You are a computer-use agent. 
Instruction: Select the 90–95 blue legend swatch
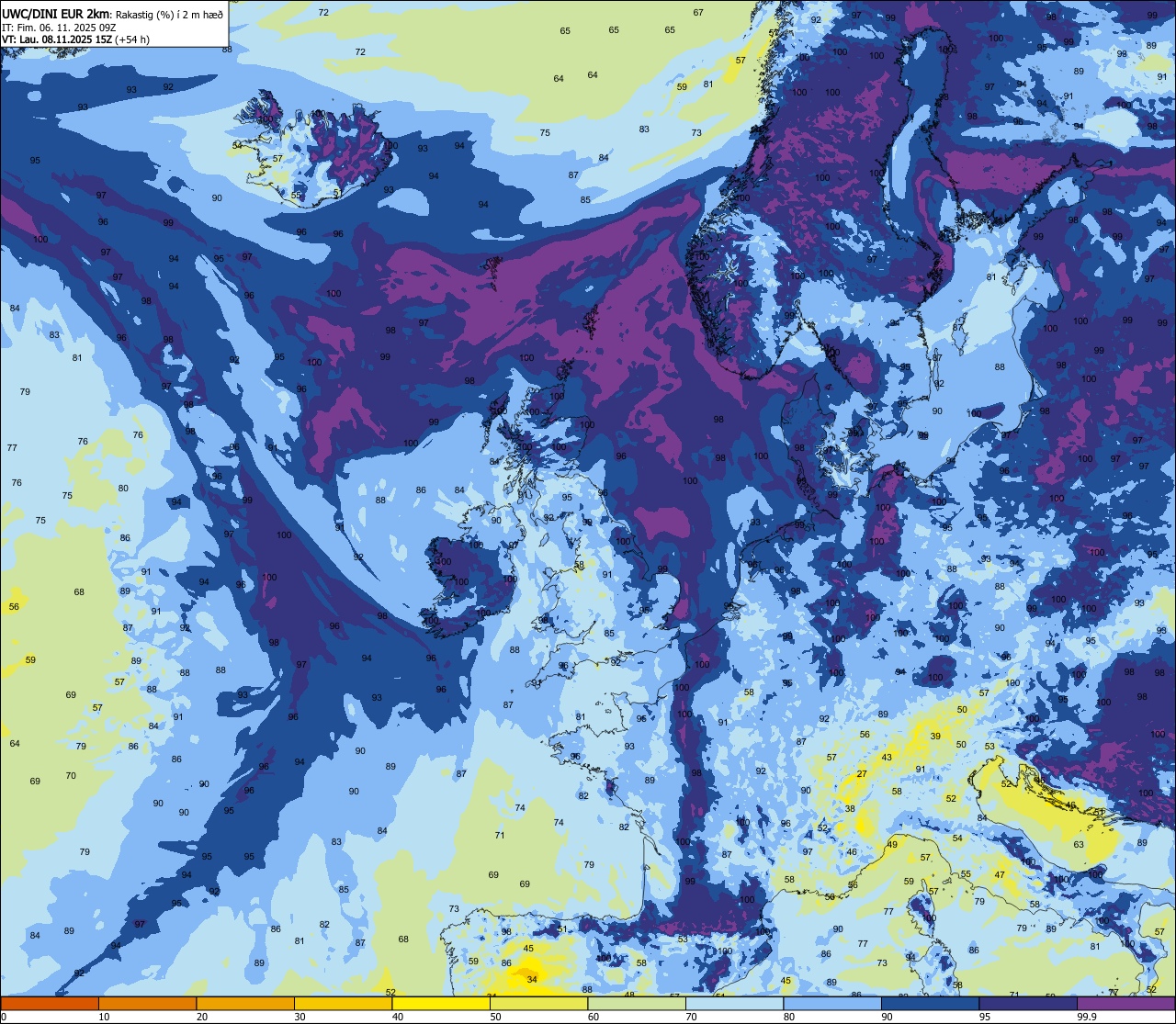930,1003
